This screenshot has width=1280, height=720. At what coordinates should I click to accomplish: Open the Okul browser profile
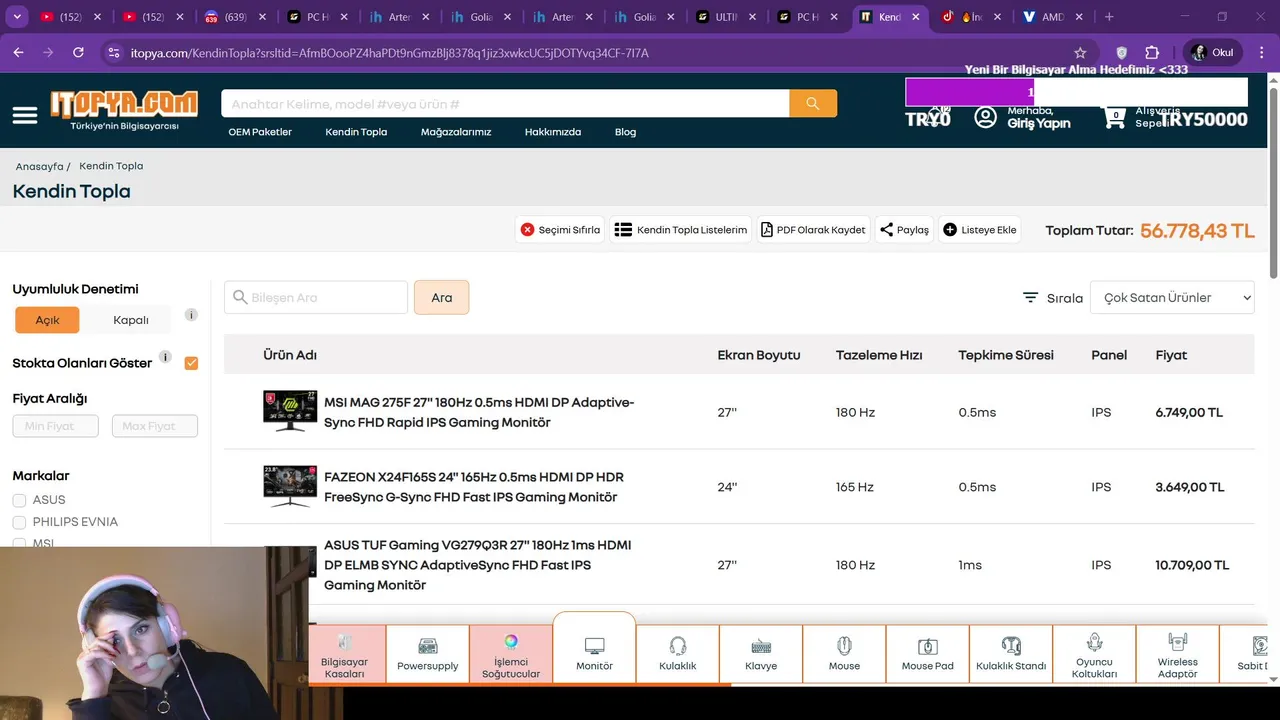coord(1213,53)
